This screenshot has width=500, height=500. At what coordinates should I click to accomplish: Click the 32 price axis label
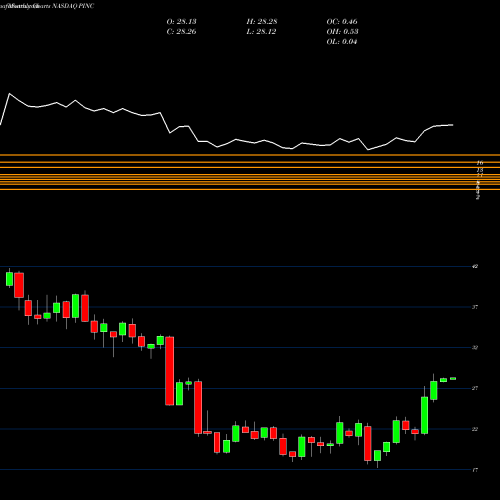pyautogui.click(x=475, y=348)
